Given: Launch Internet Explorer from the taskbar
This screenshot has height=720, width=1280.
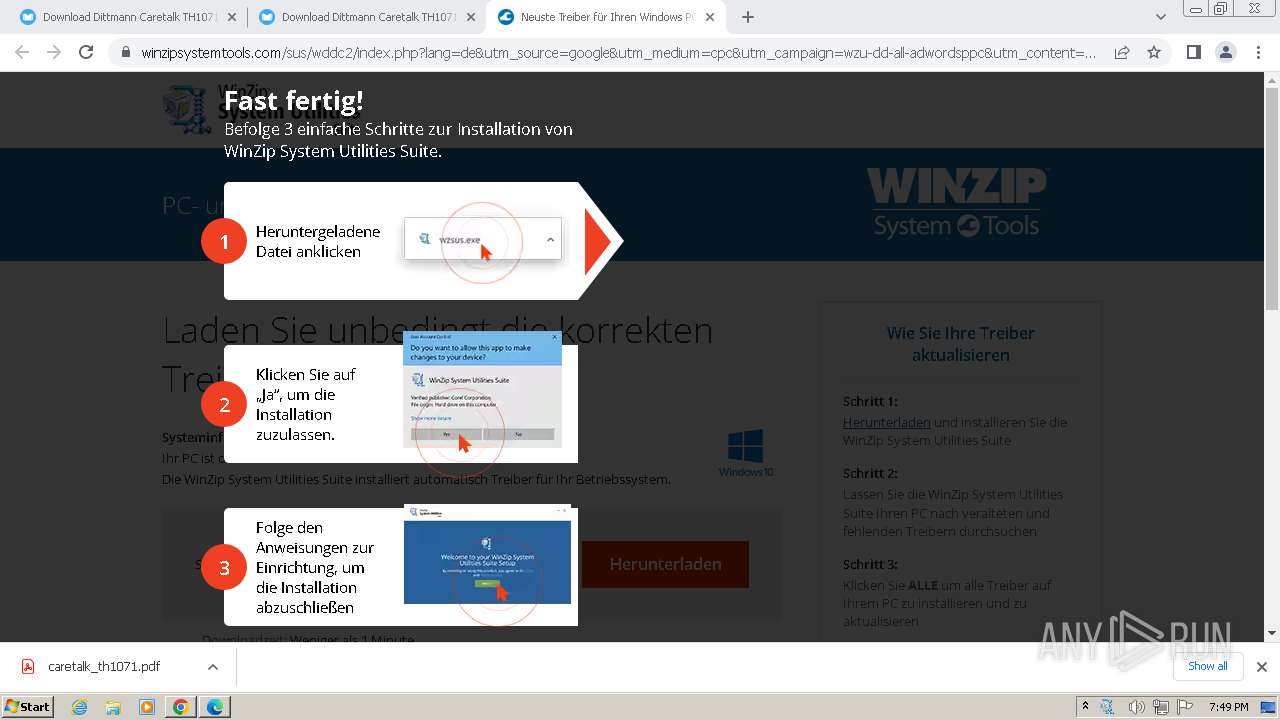Looking at the screenshot, I should click(x=80, y=707).
